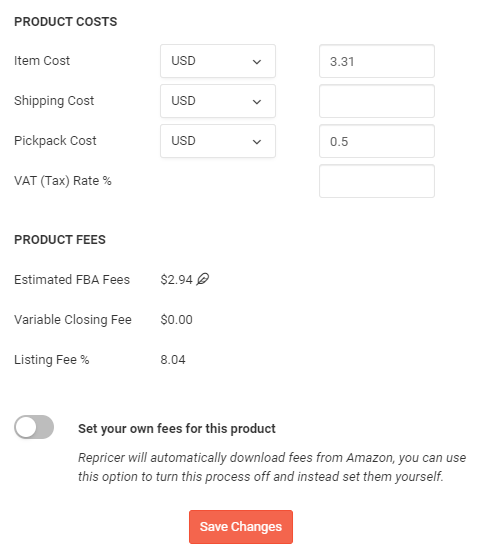485x555 pixels.
Task: Click the Estimated FBA Fees label
Action: coord(72,280)
